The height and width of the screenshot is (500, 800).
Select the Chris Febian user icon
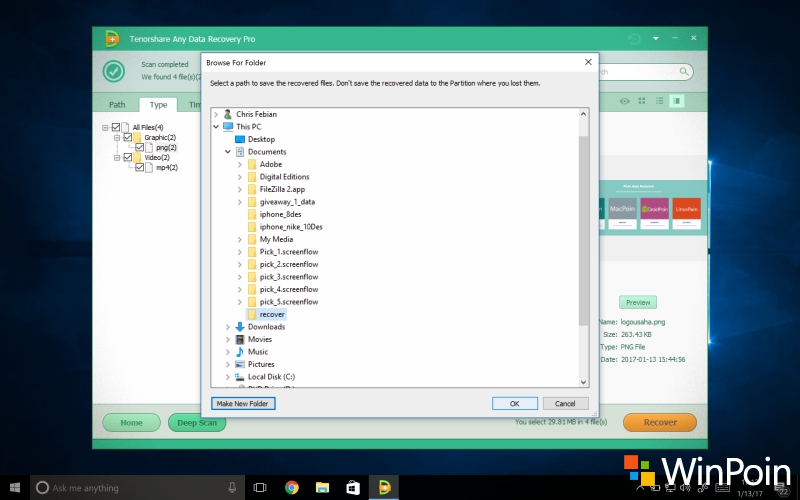tap(228, 114)
